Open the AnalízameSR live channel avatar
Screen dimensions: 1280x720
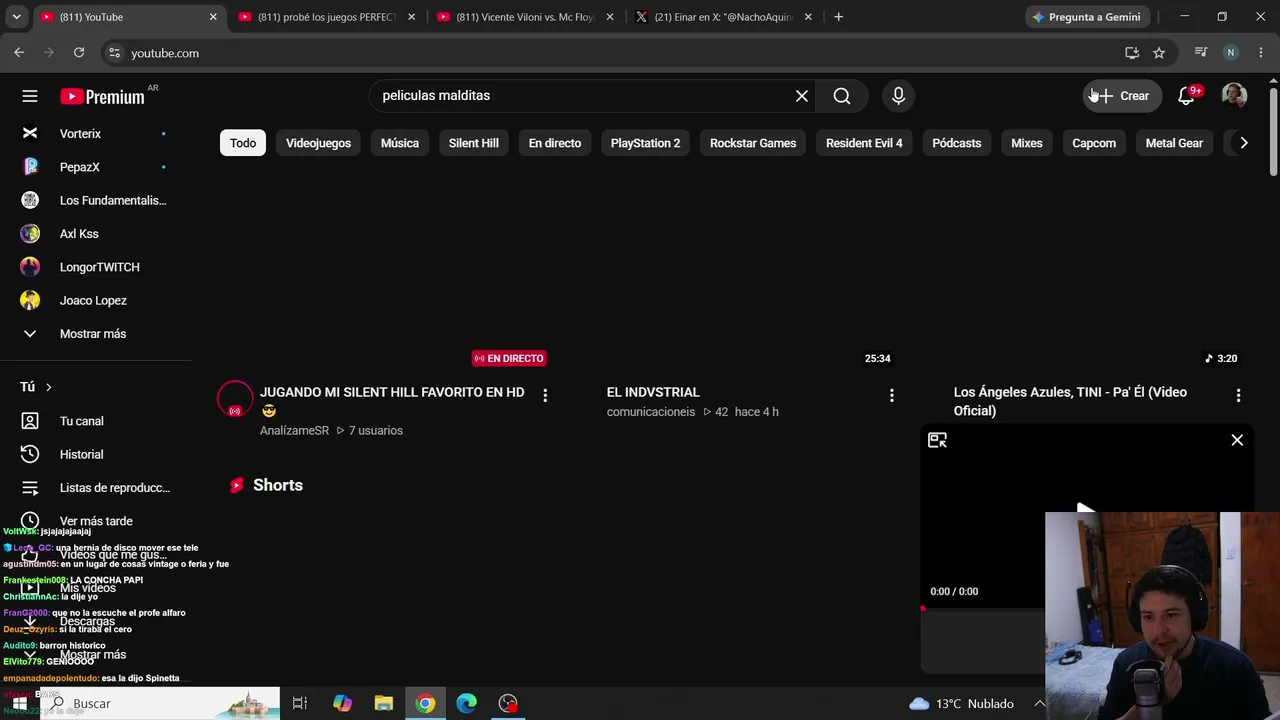click(x=235, y=399)
